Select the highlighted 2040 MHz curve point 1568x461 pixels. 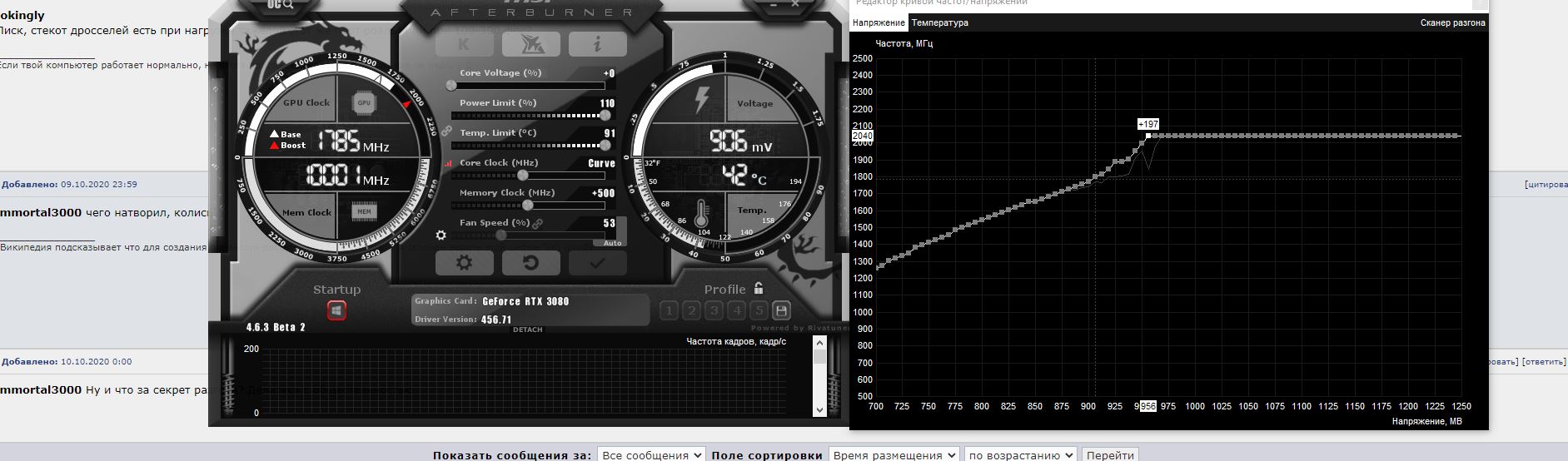1148,136
